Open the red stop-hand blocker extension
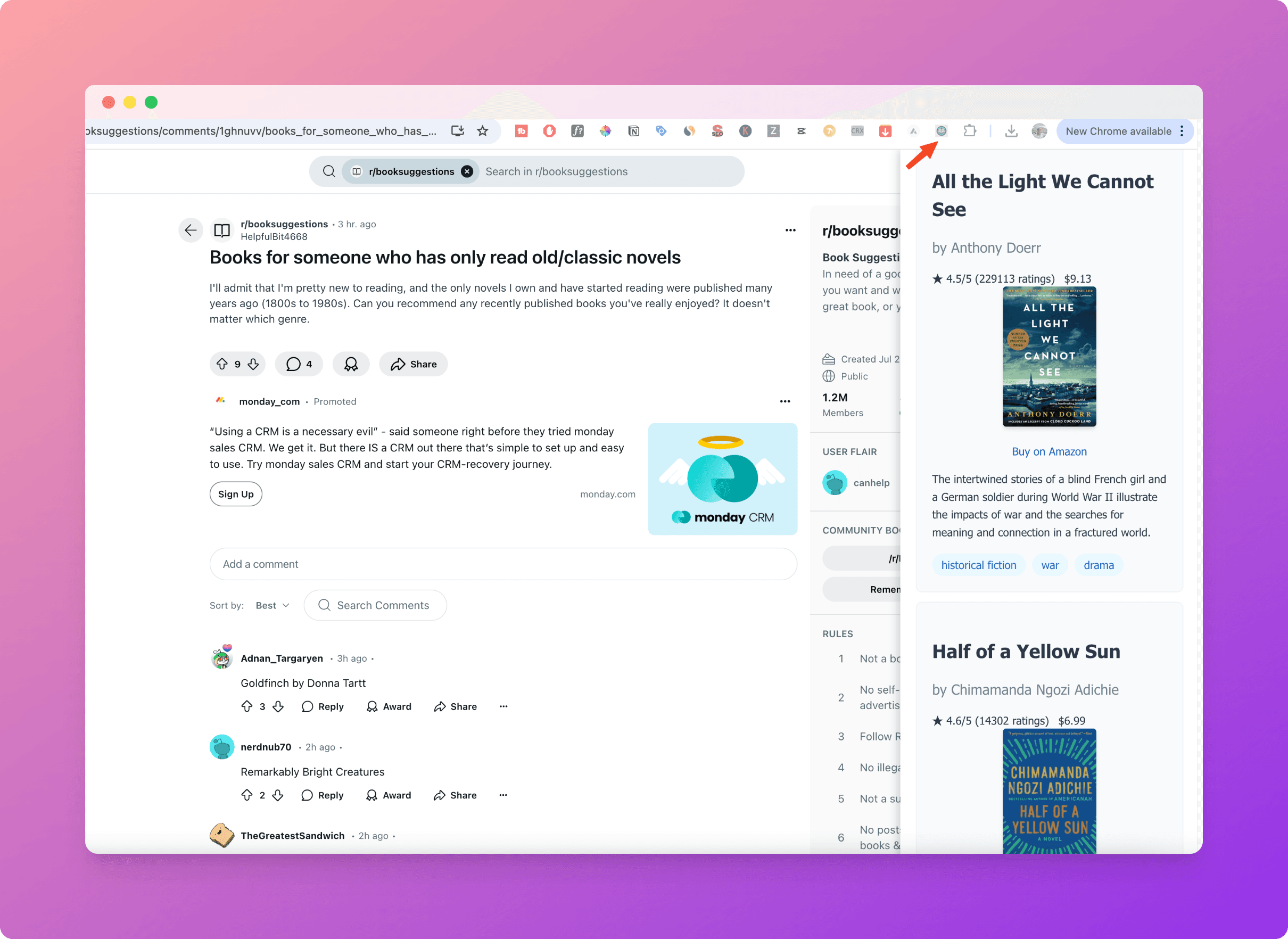Image resolution: width=1288 pixels, height=939 pixels. point(549,131)
